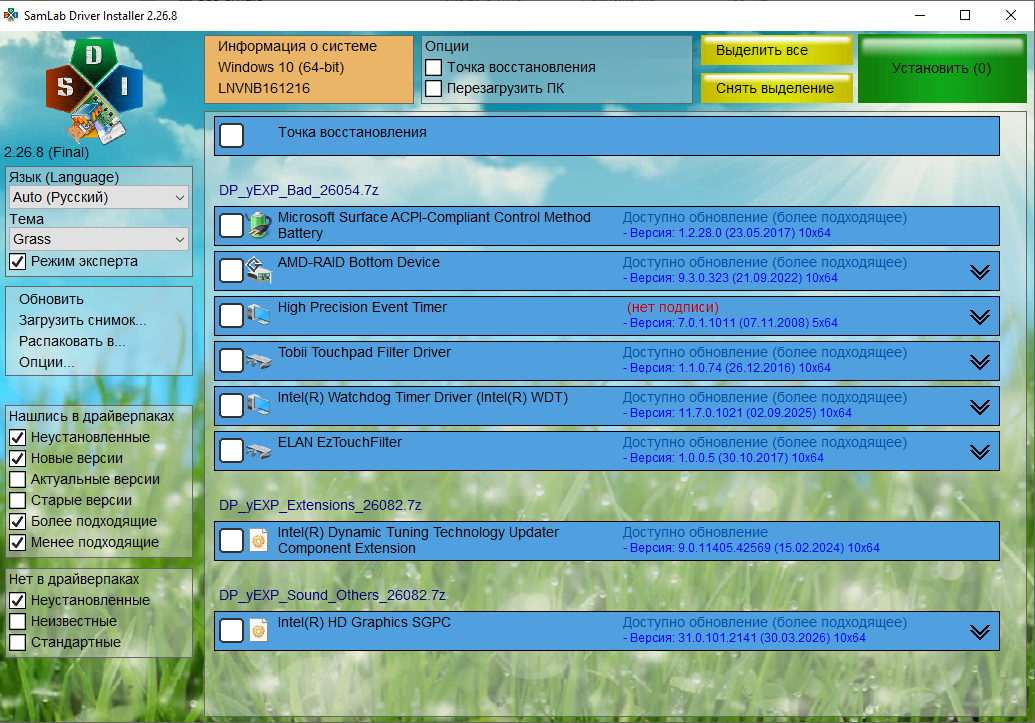This screenshot has width=1035, height=723.
Task: Click the ELAN EzTouchFilter device icon
Action: click(x=259, y=450)
